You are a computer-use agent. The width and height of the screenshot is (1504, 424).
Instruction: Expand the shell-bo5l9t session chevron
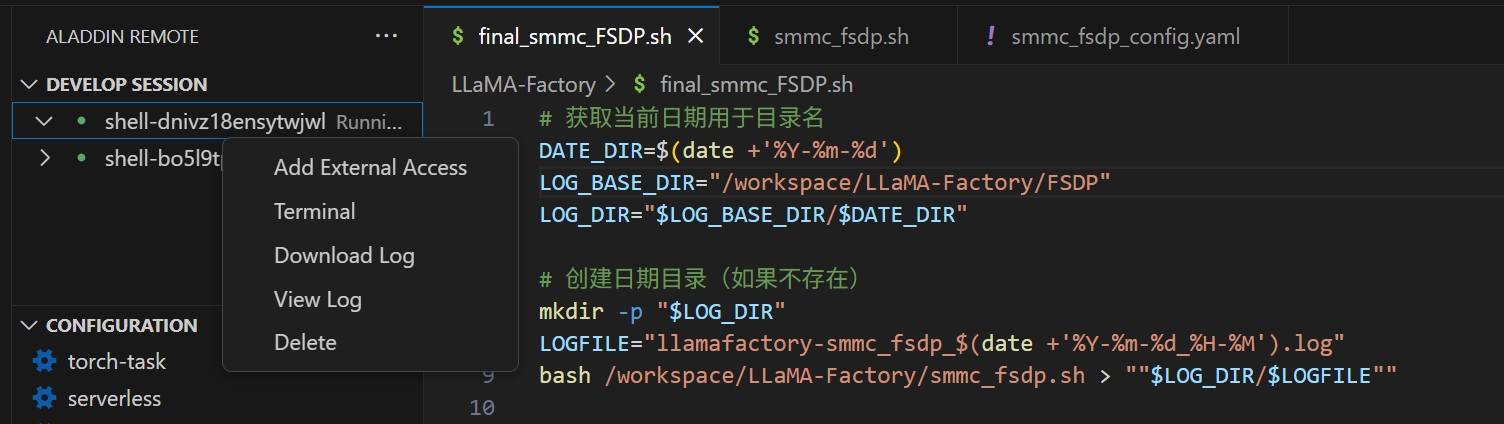click(x=43, y=158)
